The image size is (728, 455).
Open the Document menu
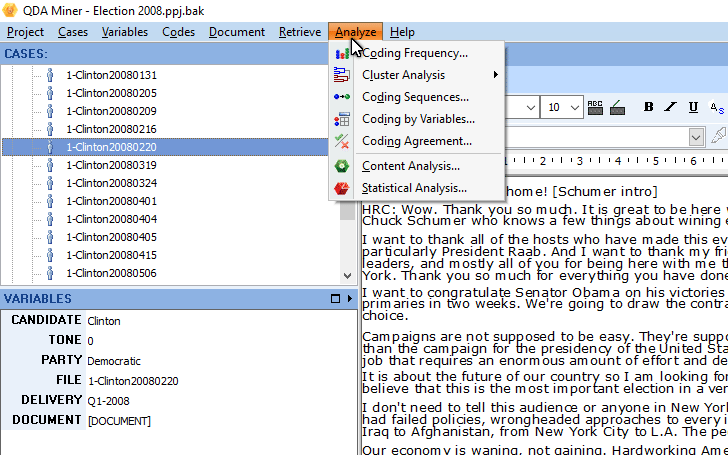(237, 32)
